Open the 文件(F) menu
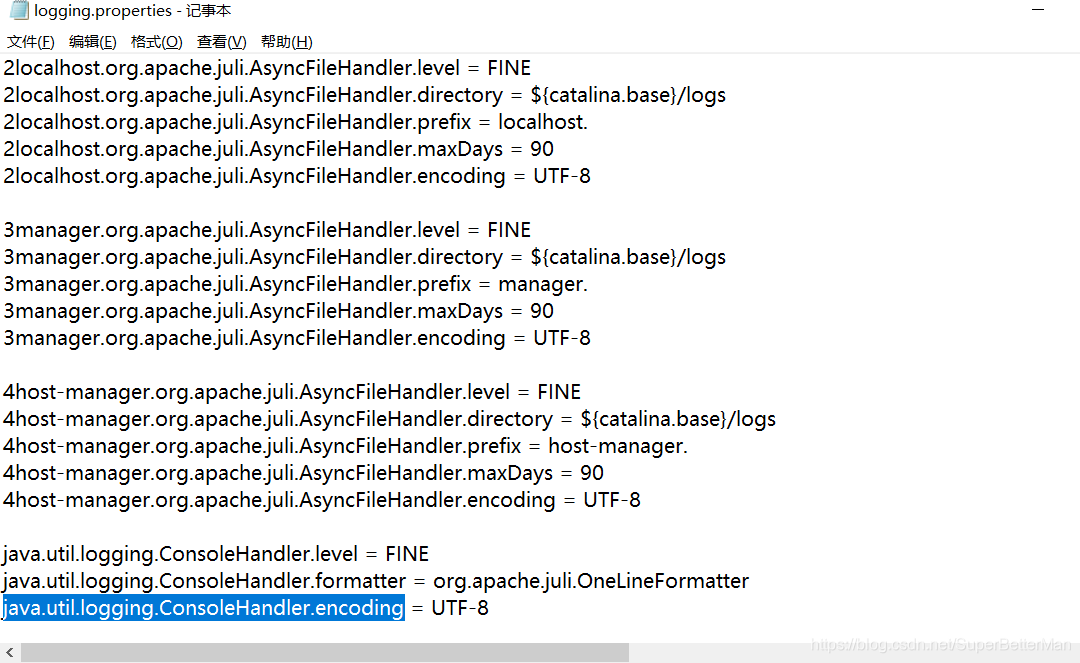1080x663 pixels. [x=30, y=42]
